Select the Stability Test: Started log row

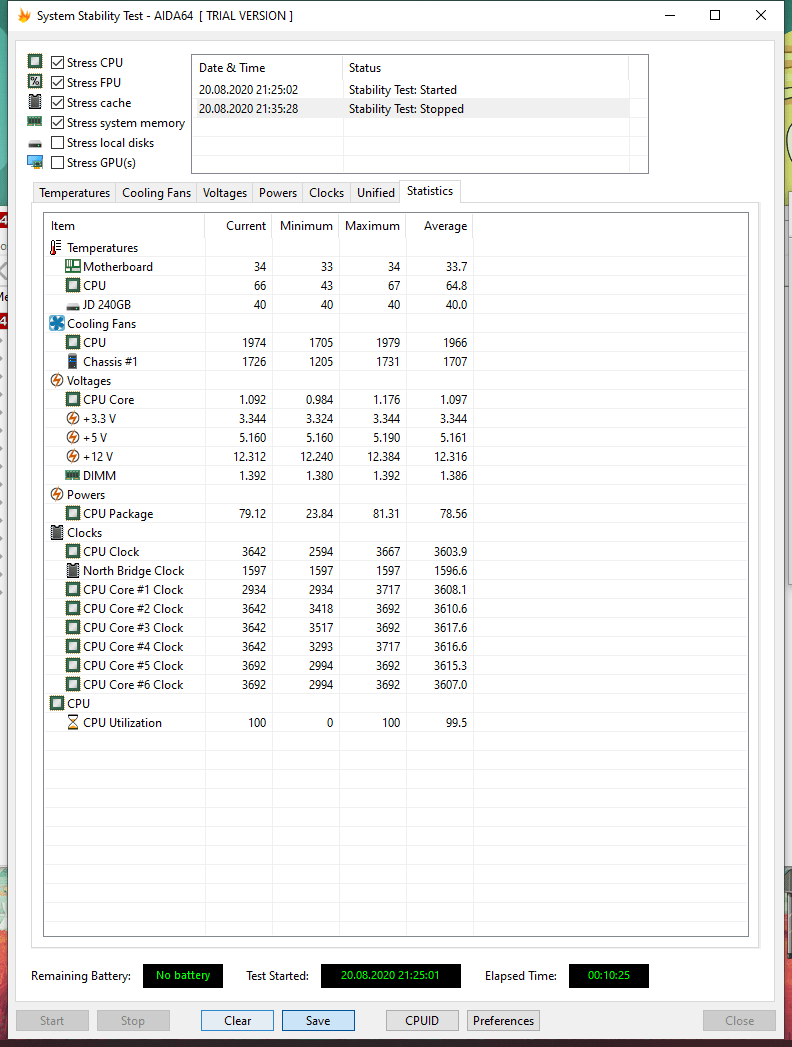(411, 89)
